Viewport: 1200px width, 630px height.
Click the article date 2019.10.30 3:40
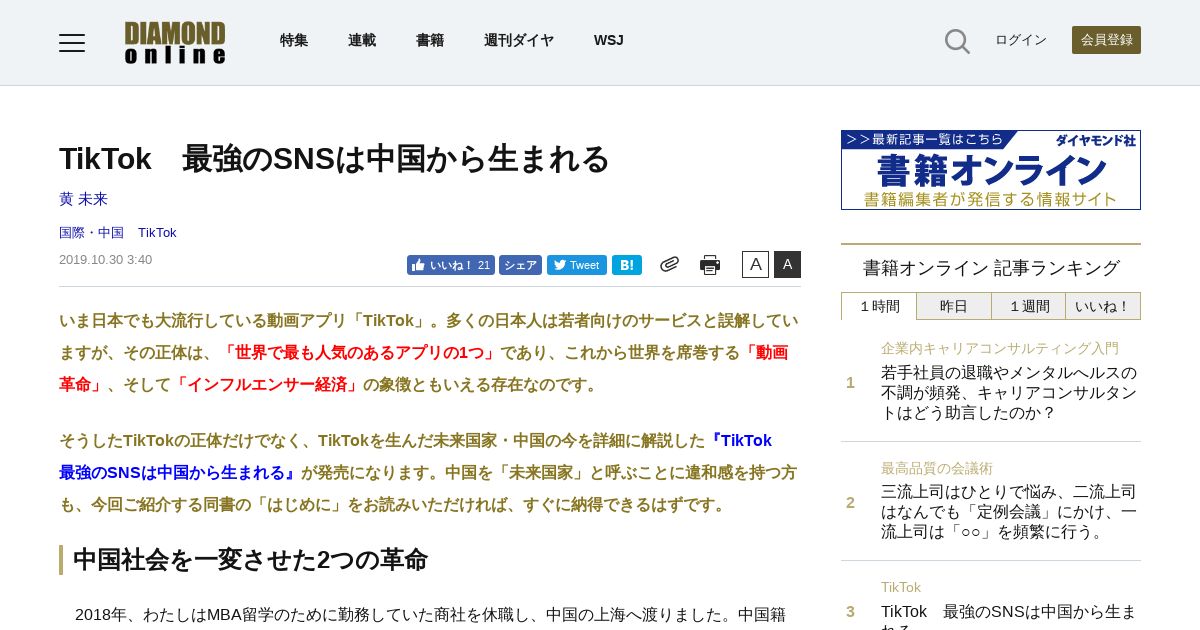point(106,259)
